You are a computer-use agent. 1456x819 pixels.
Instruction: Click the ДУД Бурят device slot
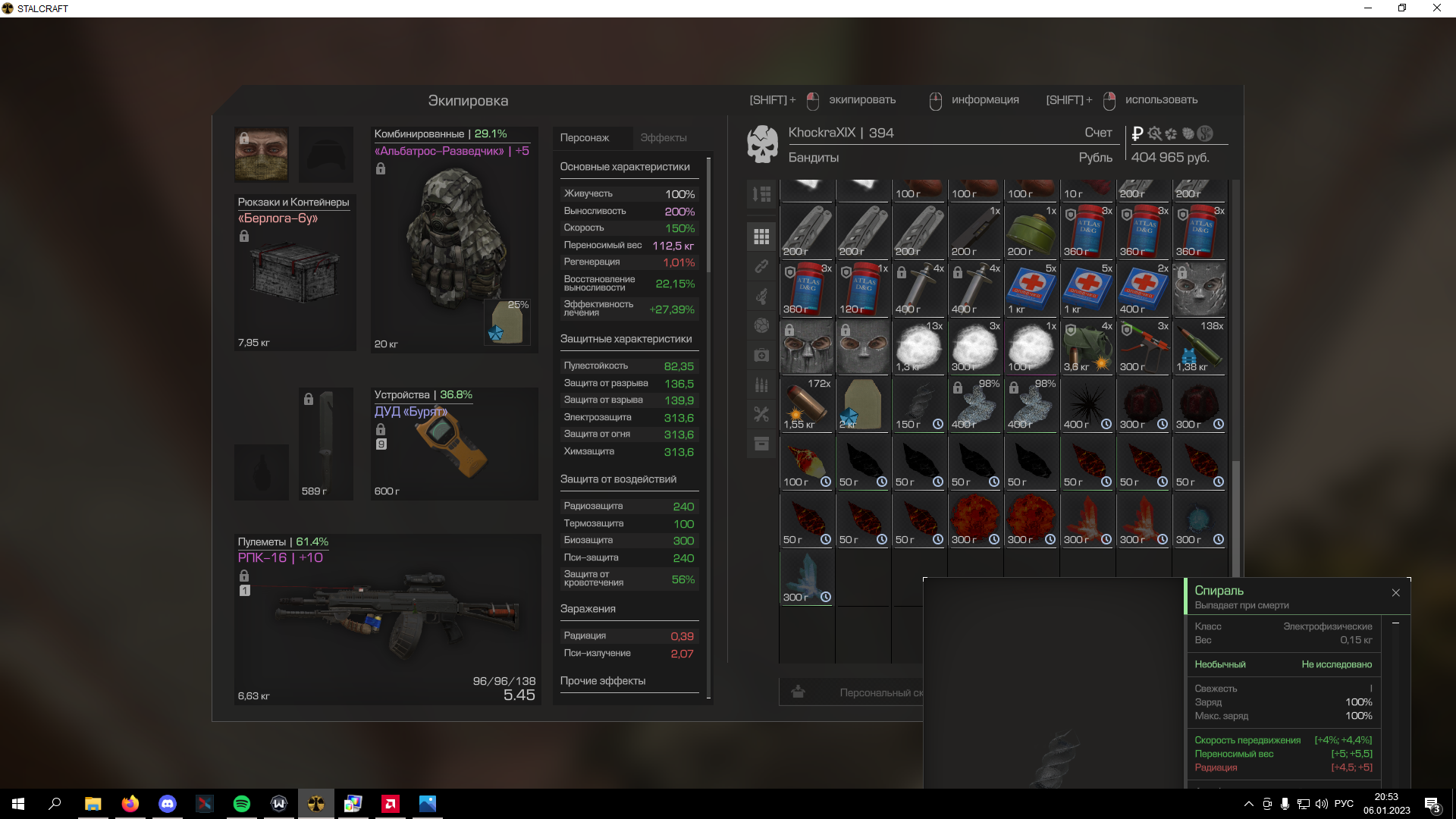(x=454, y=444)
